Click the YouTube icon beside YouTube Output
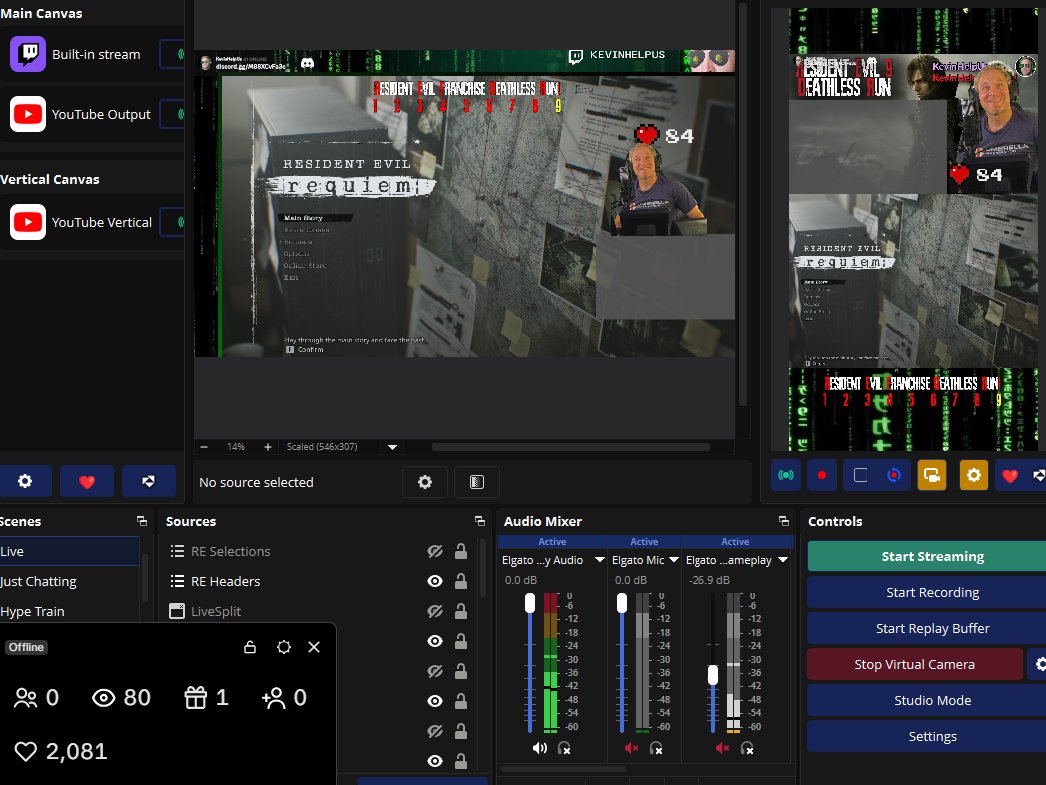 click(28, 114)
